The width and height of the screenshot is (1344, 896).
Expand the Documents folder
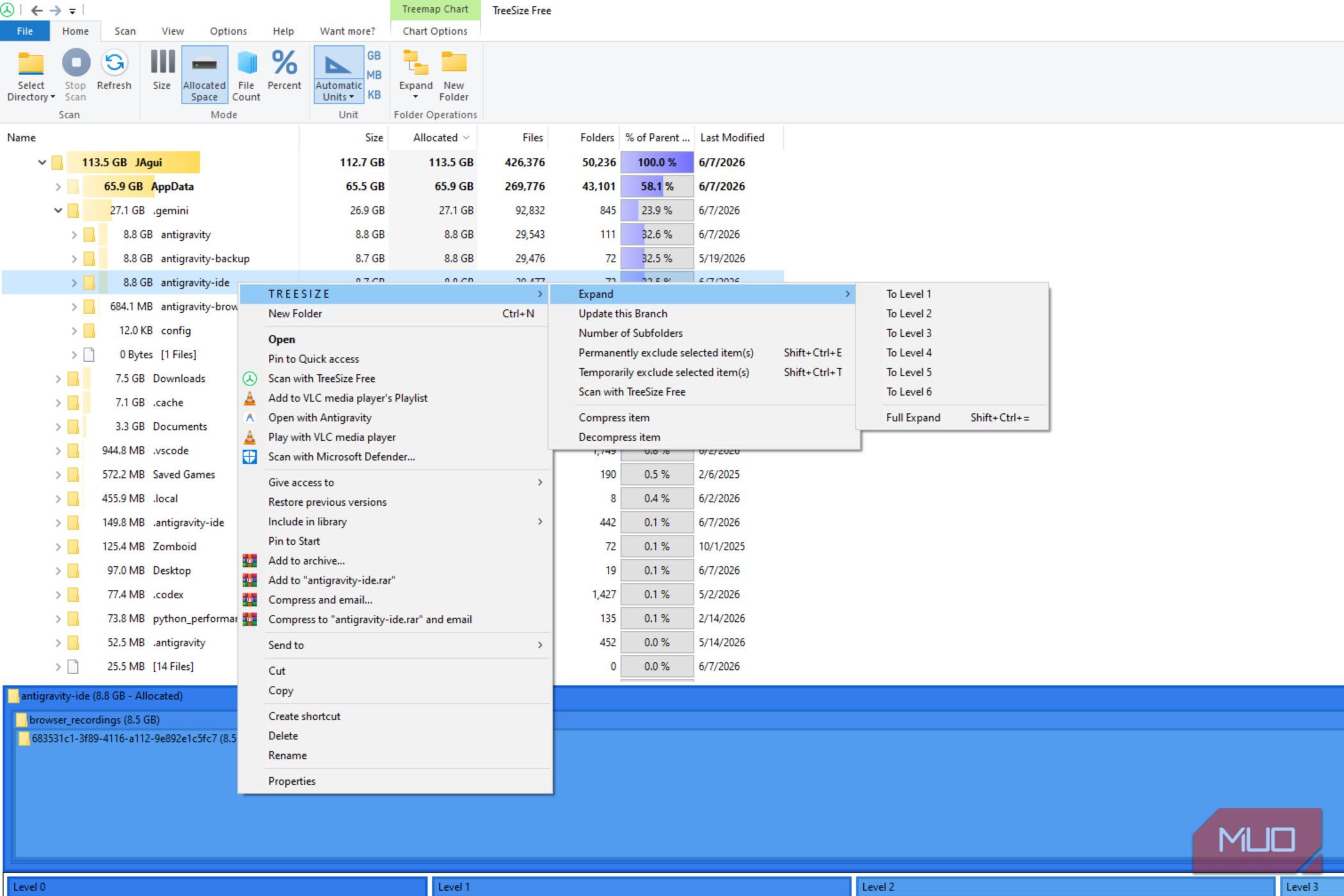[58, 426]
